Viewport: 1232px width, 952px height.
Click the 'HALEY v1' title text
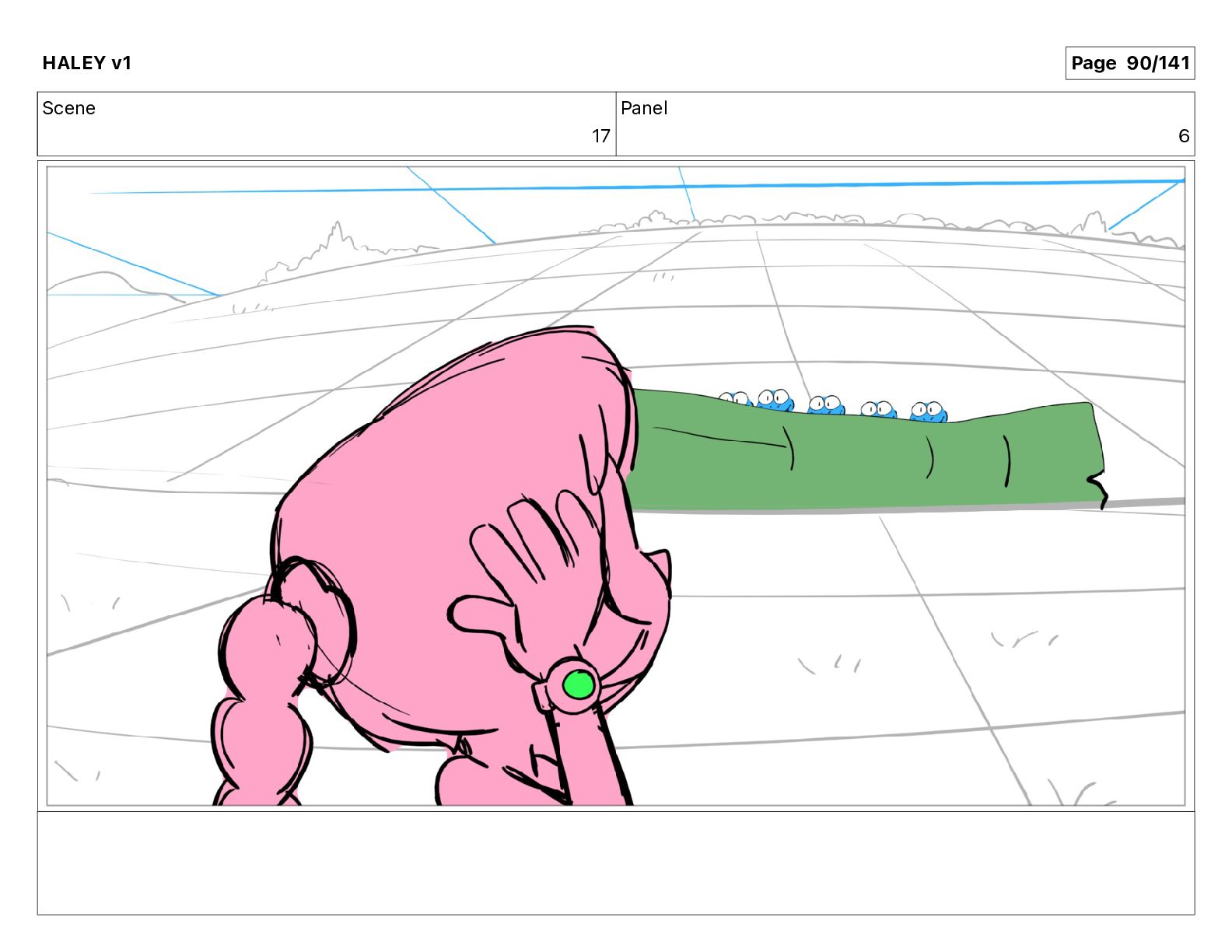click(x=87, y=63)
